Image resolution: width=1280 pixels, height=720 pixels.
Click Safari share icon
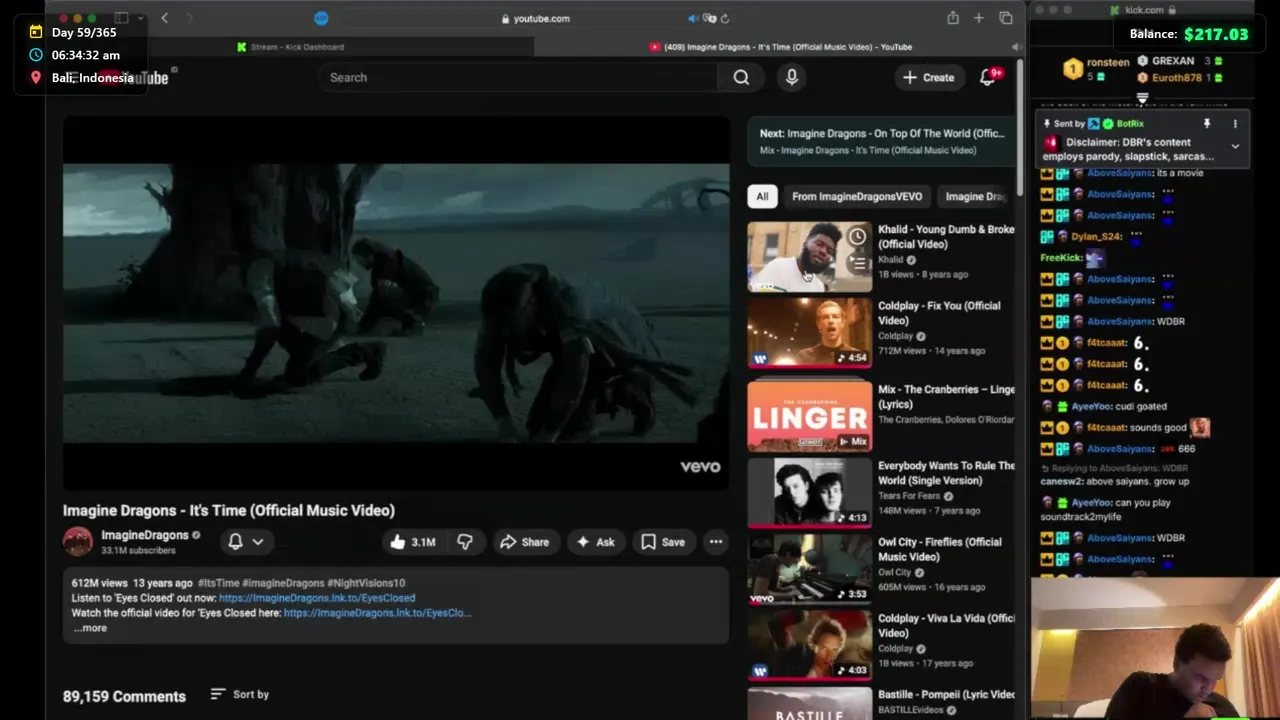tap(953, 18)
